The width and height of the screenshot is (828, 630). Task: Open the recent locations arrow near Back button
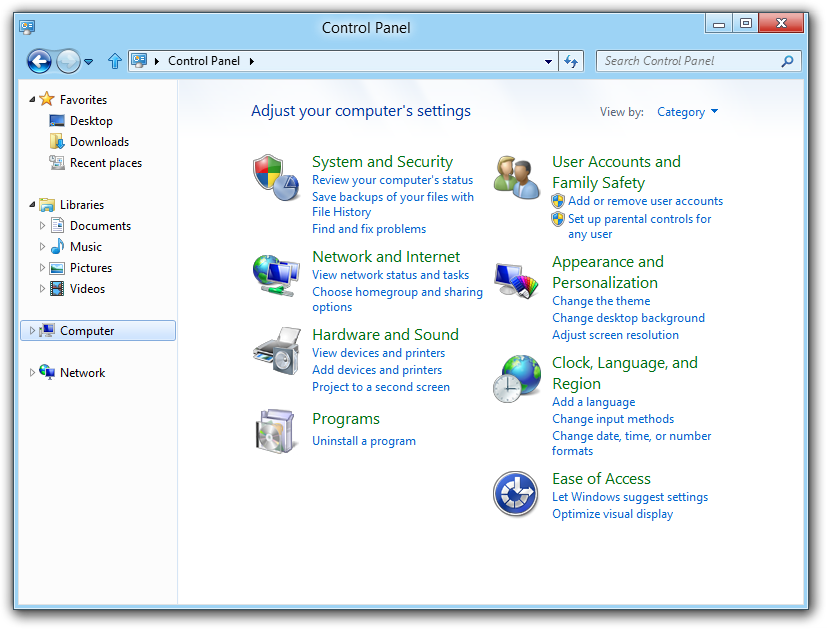coord(89,62)
